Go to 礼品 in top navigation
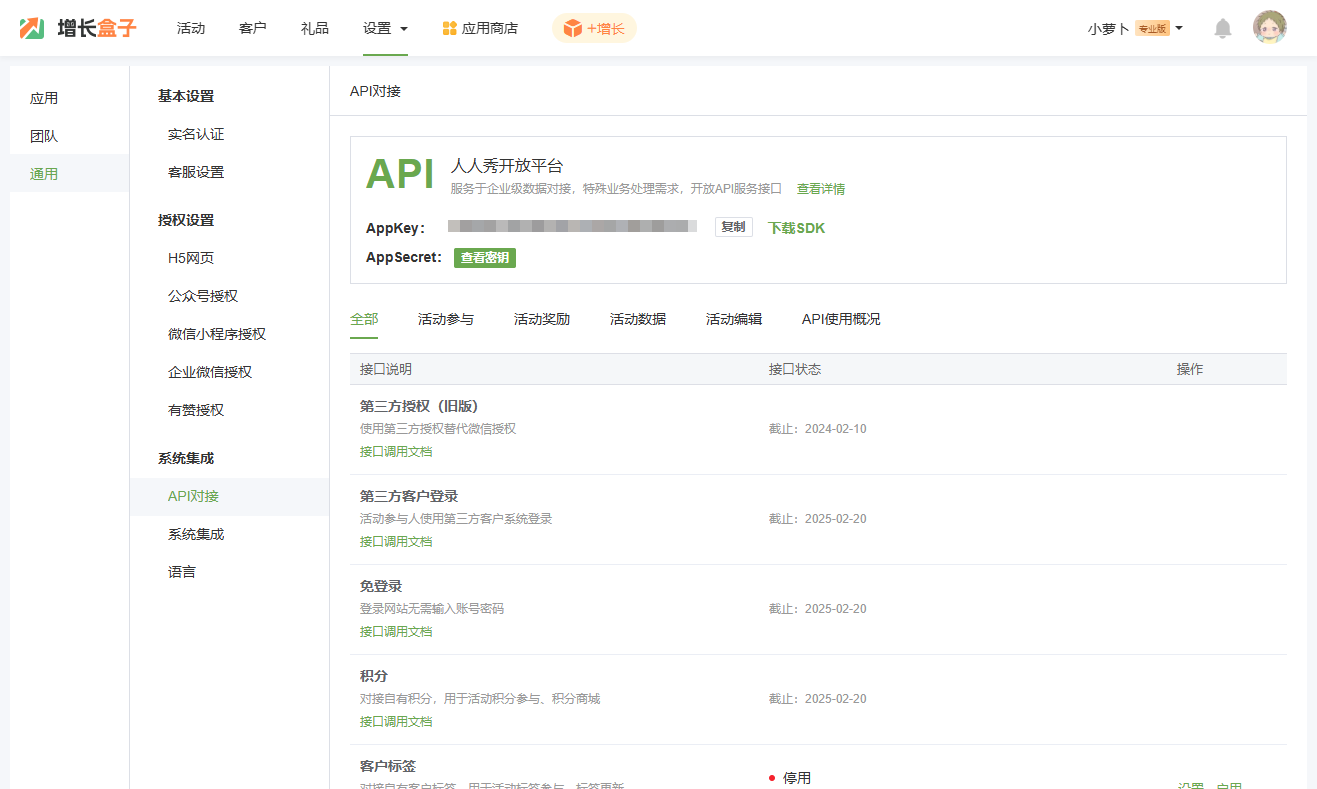This screenshot has height=789, width=1317. click(315, 28)
